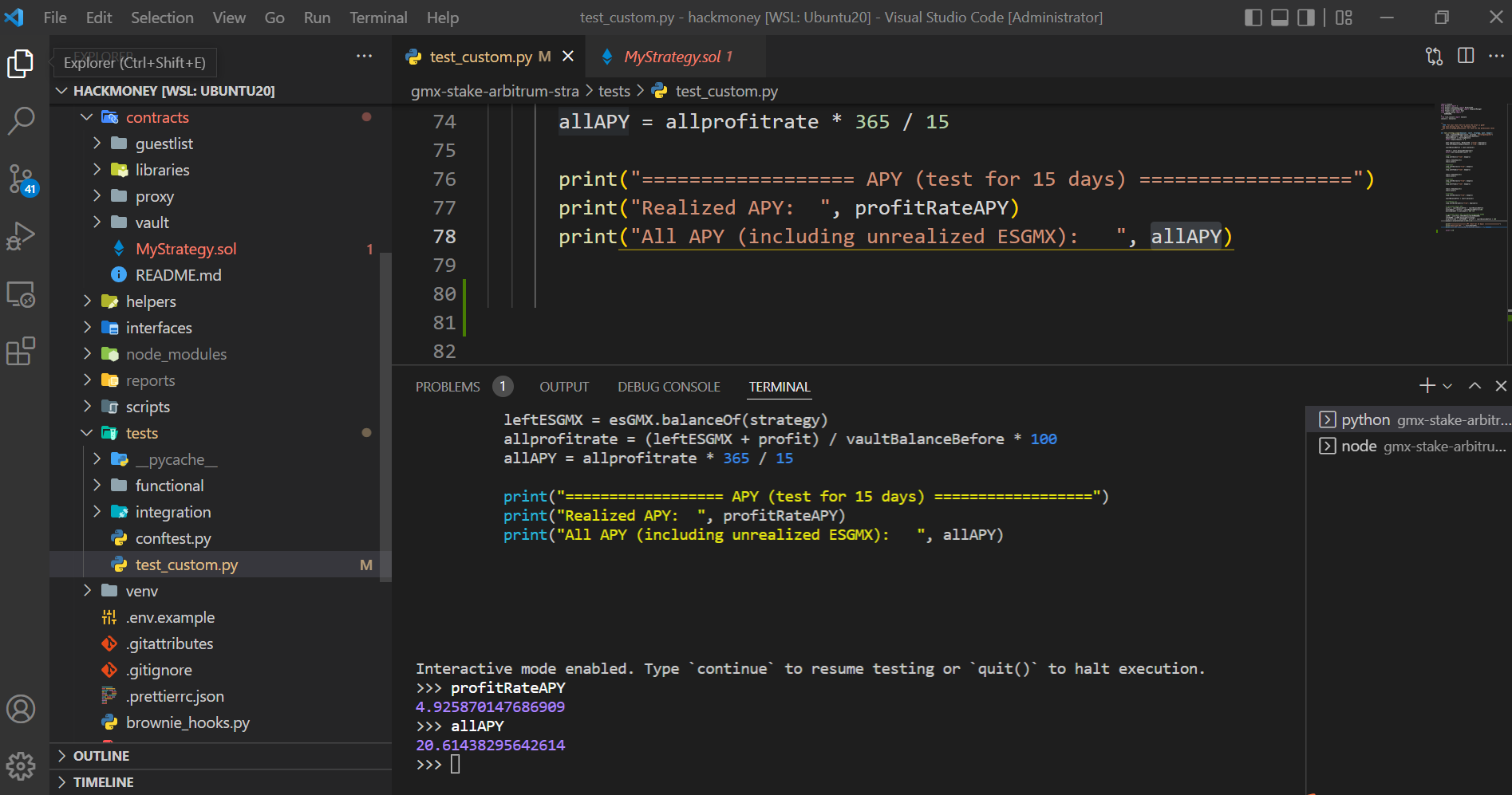
Task: Open the File menu
Action: coord(55,18)
